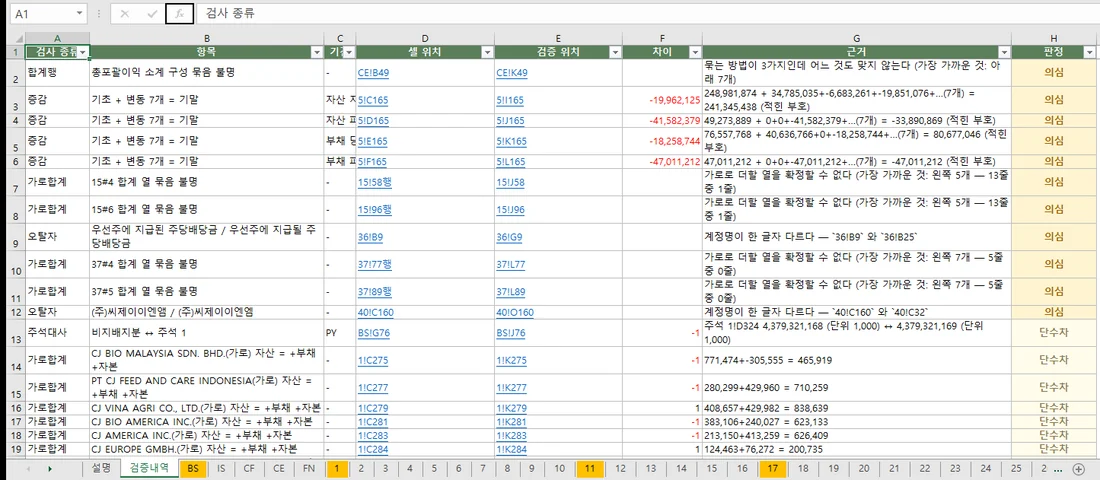
Task: Follow the 1!K275 hyperlink
Action: [x=510, y=359]
